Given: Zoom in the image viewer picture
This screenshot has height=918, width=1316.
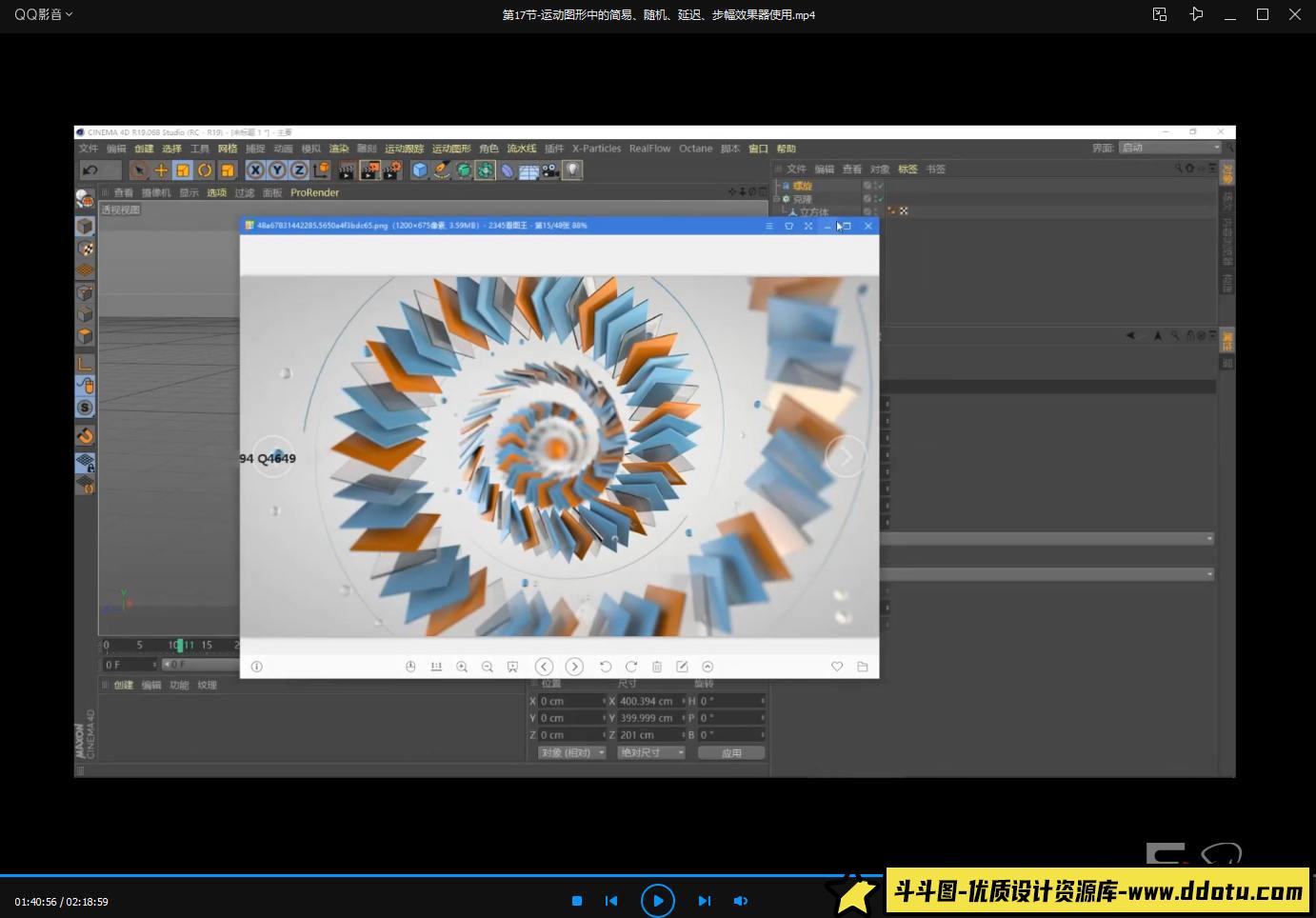Looking at the screenshot, I should tap(462, 667).
